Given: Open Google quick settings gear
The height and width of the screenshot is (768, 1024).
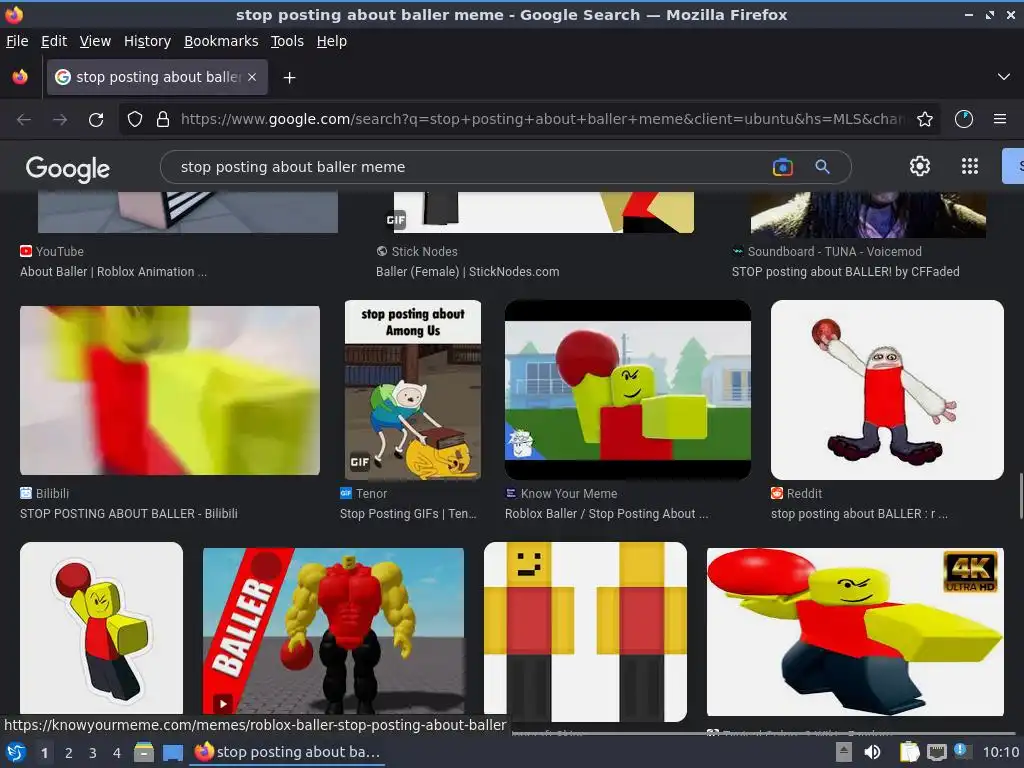Looking at the screenshot, I should tap(920, 167).
